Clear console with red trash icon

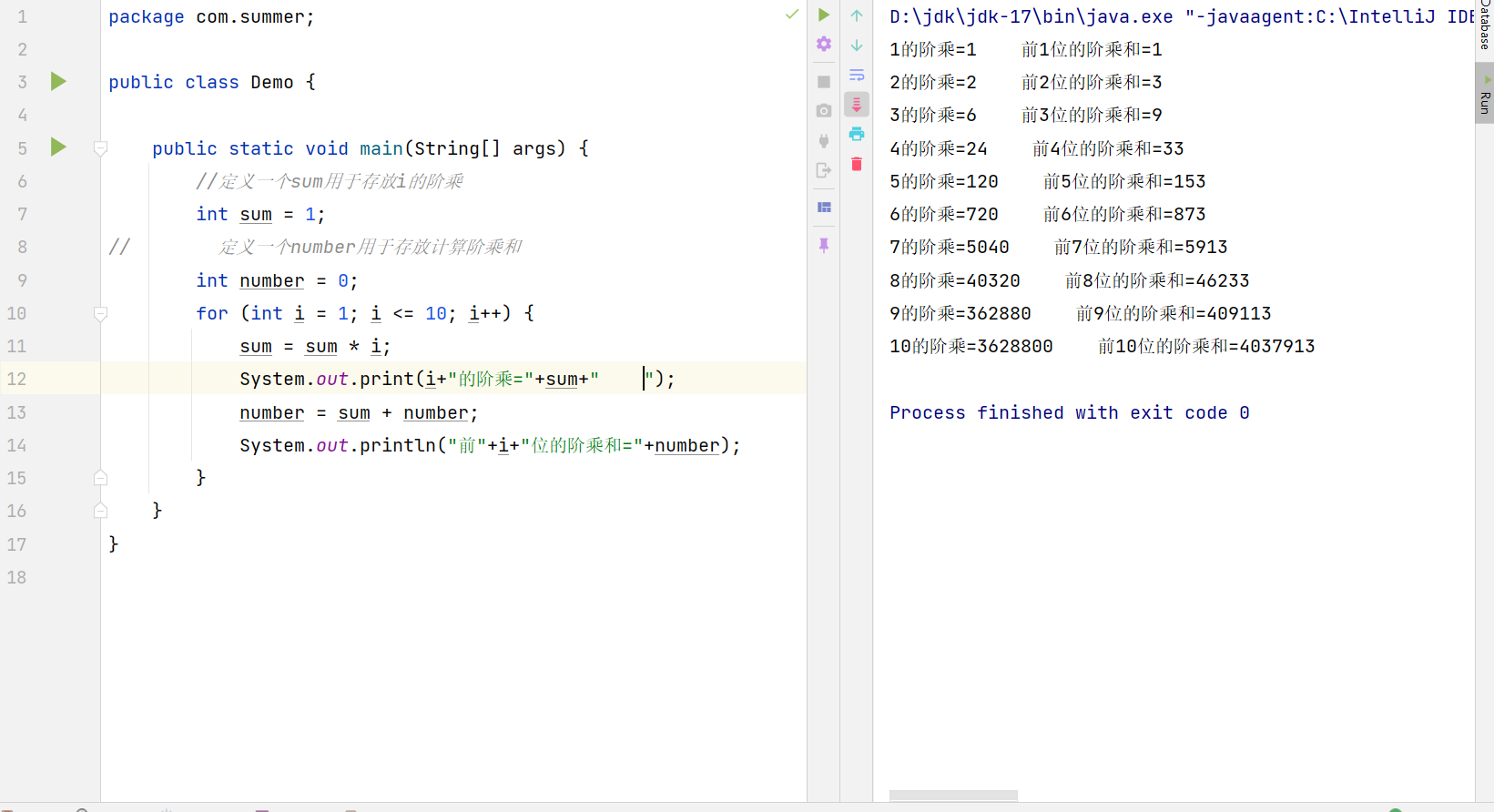click(x=857, y=164)
